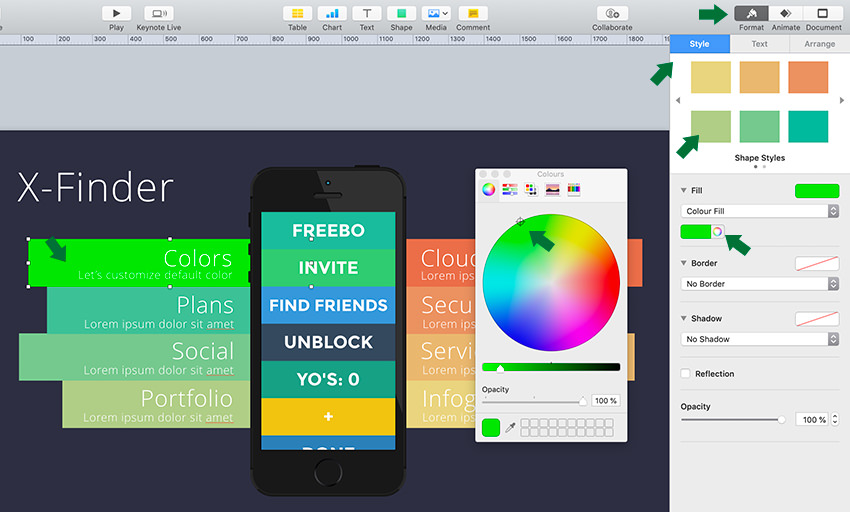Switch to the Style tab

click(x=700, y=44)
